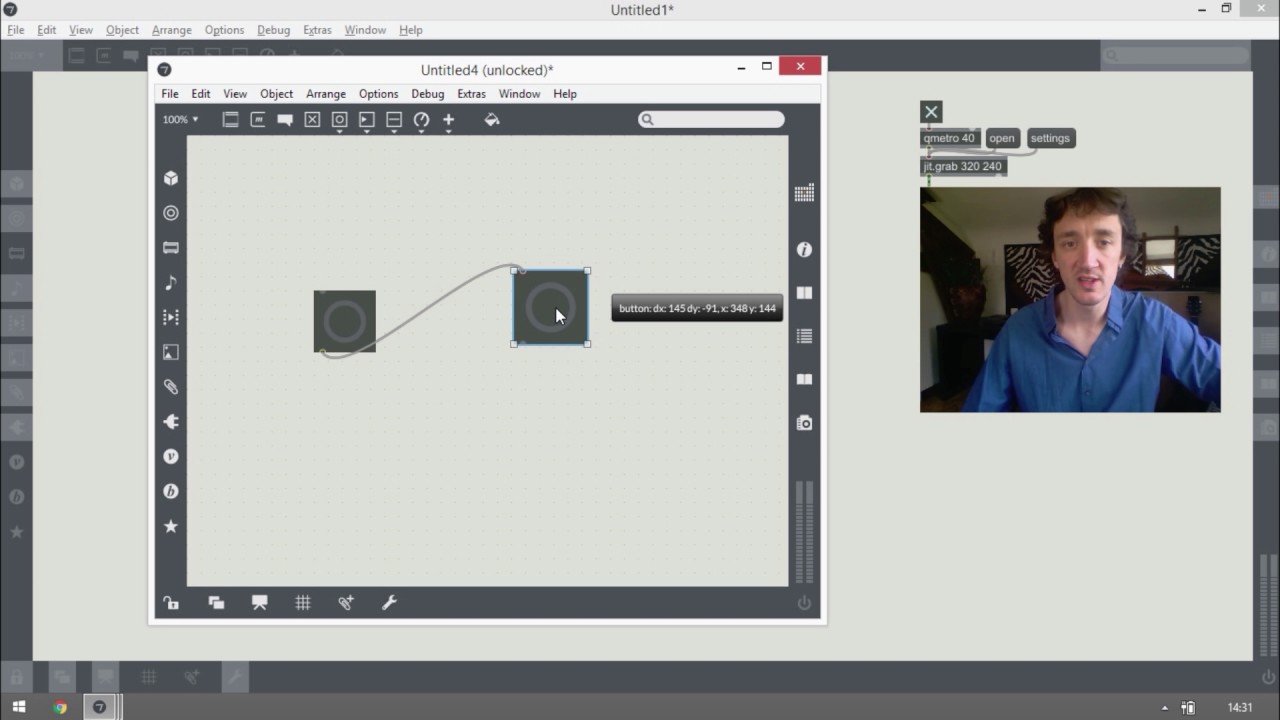Open the camera snapshots icon

(804, 423)
